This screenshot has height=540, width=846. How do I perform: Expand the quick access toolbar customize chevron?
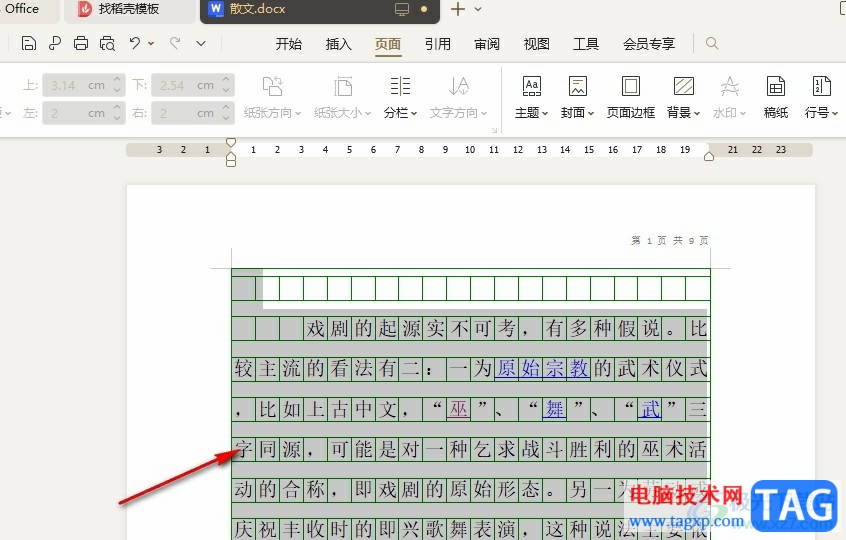[x=201, y=43]
